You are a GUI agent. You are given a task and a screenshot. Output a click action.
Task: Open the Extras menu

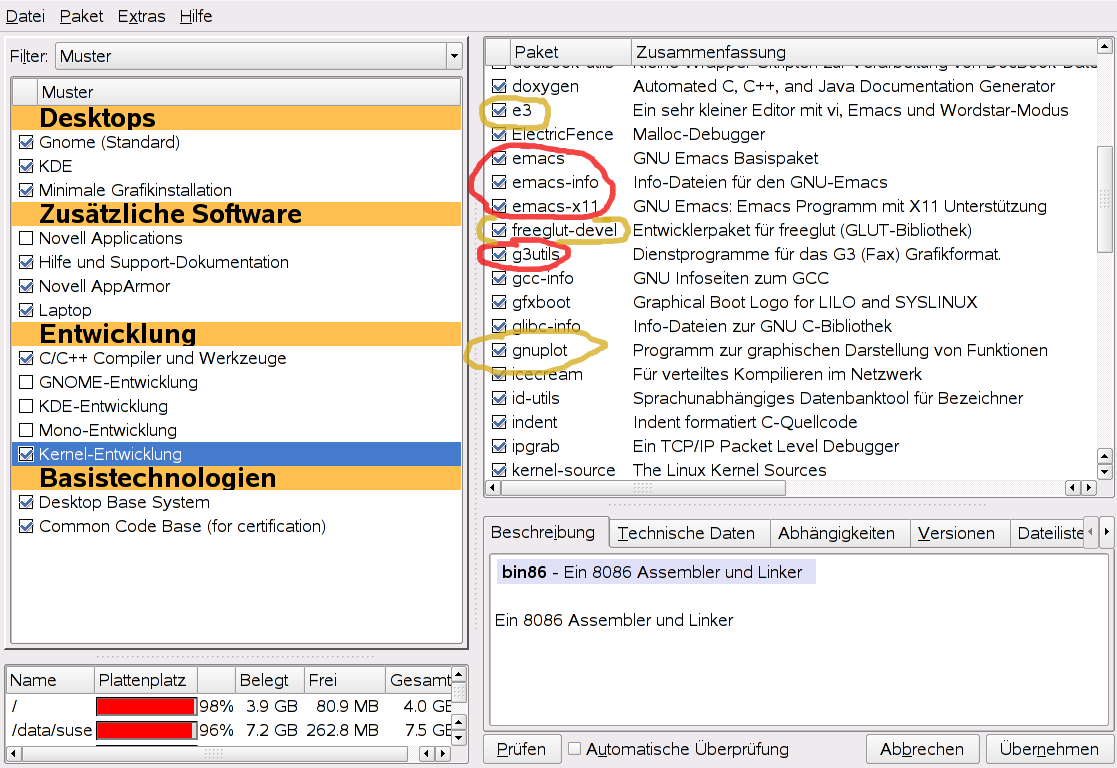click(141, 16)
